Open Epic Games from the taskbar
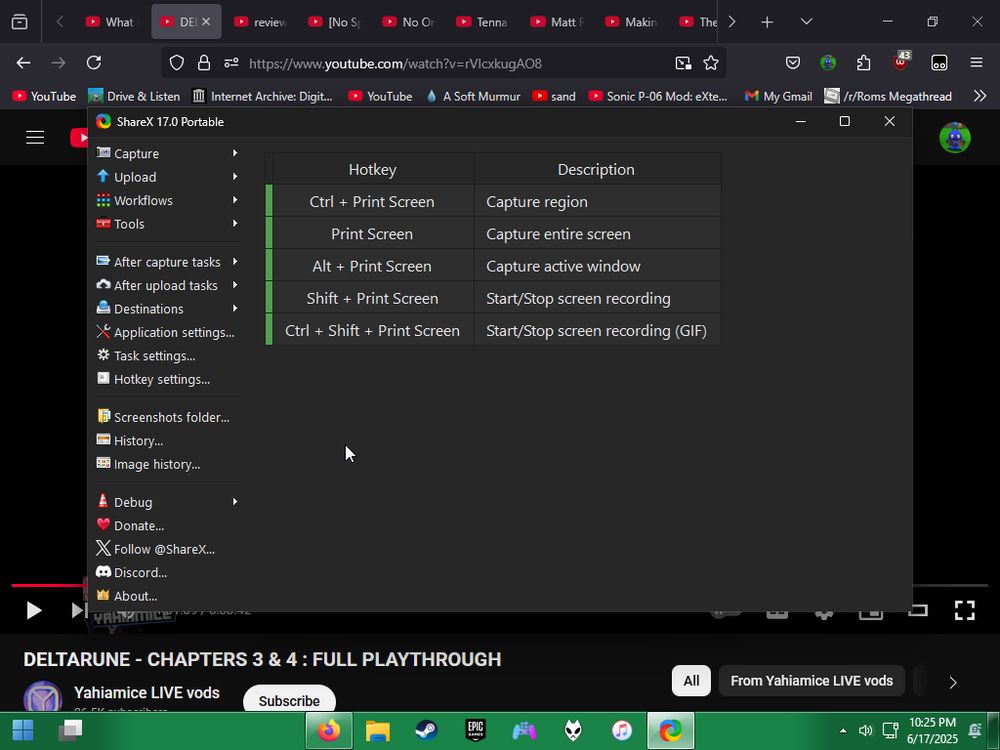Image resolution: width=1000 pixels, height=750 pixels. (476, 730)
